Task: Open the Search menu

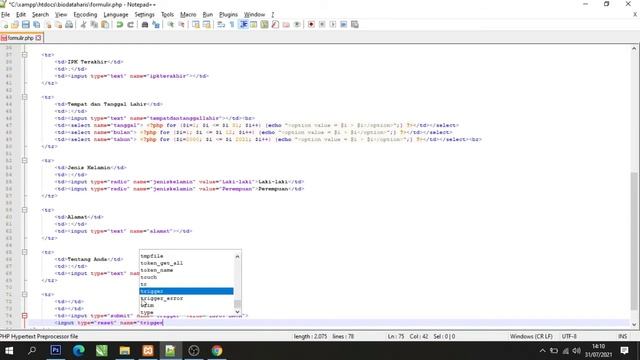Action: 40,15
